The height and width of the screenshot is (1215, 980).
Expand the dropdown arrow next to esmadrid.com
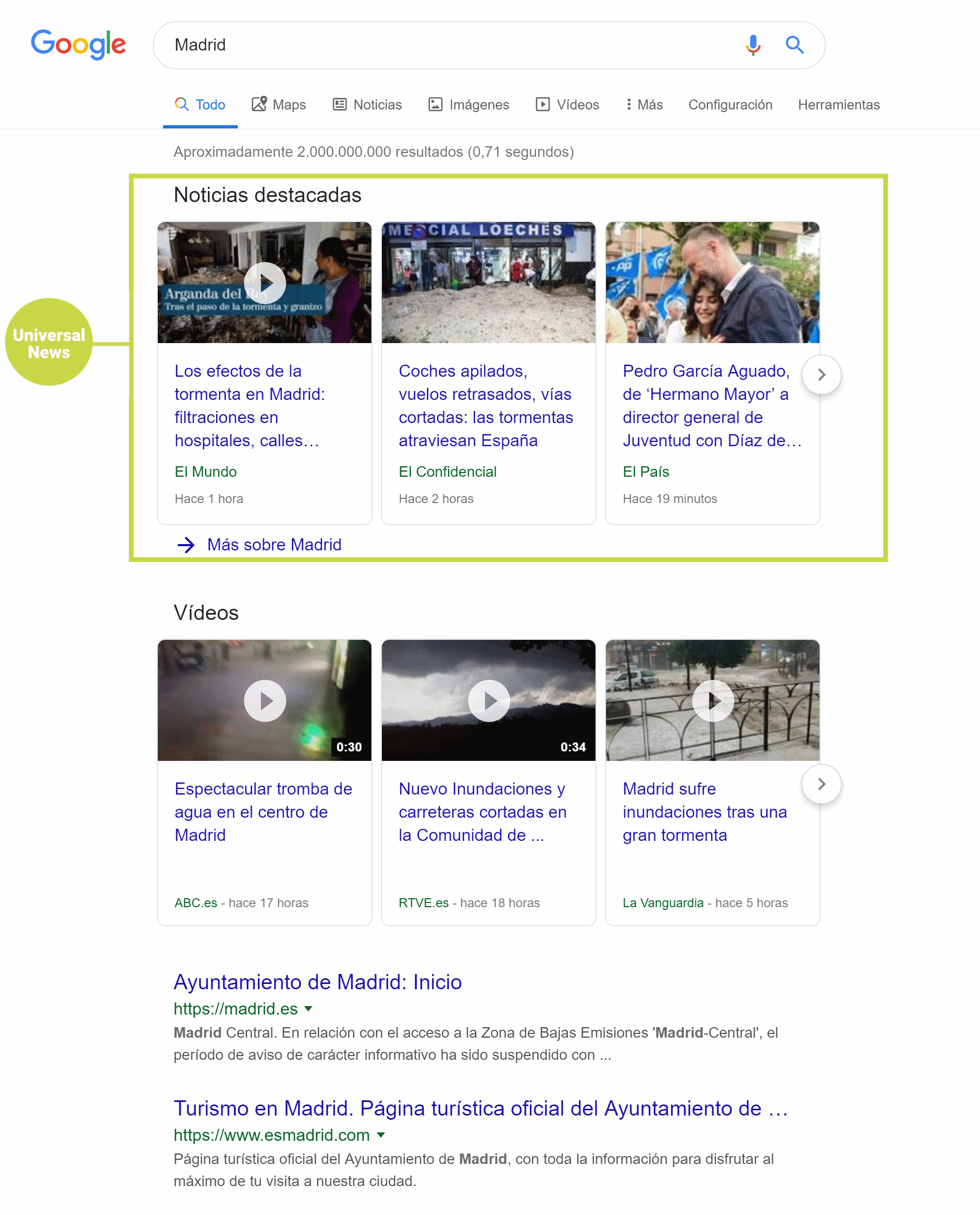[x=381, y=1135]
